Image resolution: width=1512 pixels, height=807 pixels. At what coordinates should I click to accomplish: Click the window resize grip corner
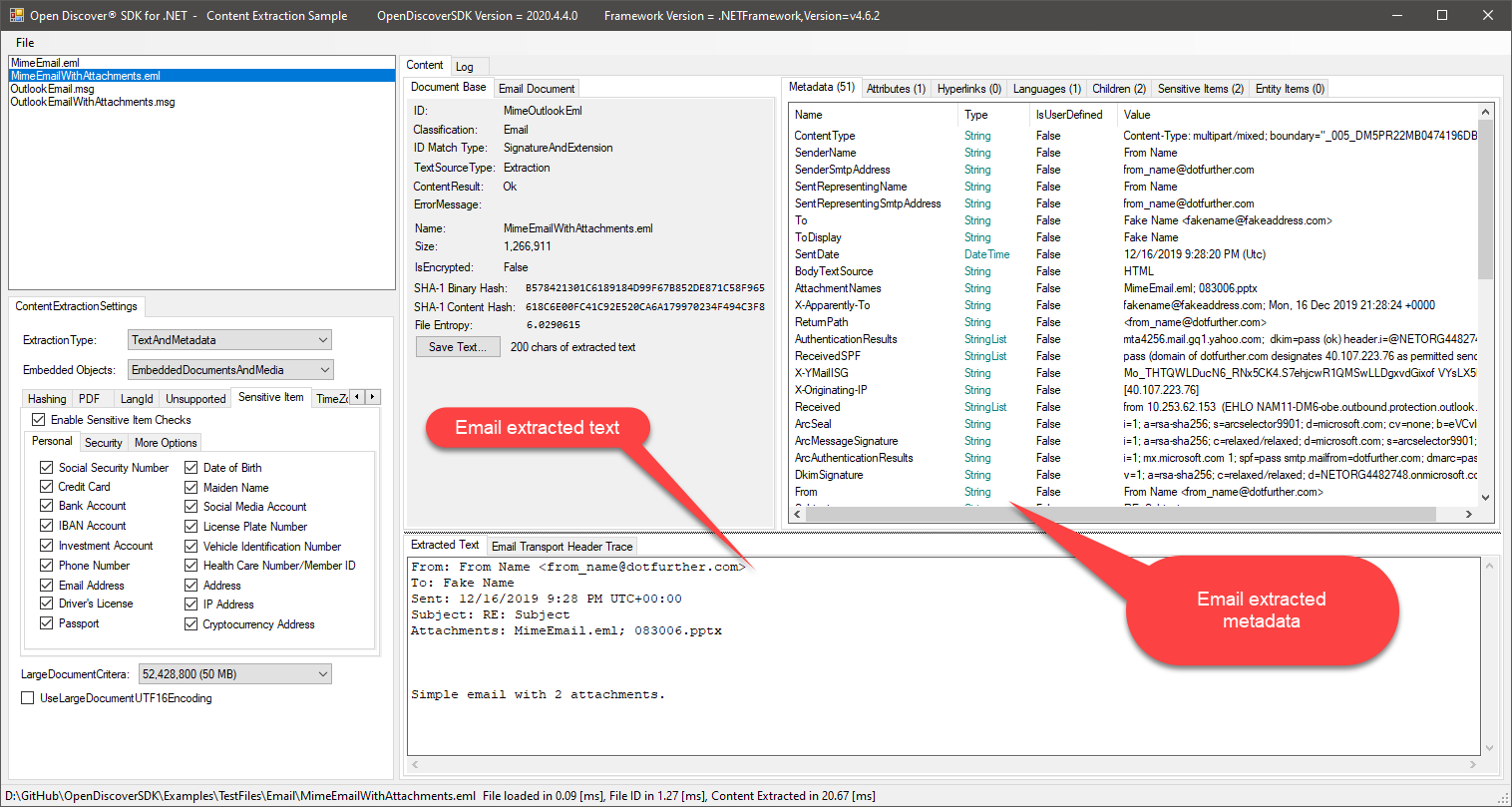click(1503, 798)
